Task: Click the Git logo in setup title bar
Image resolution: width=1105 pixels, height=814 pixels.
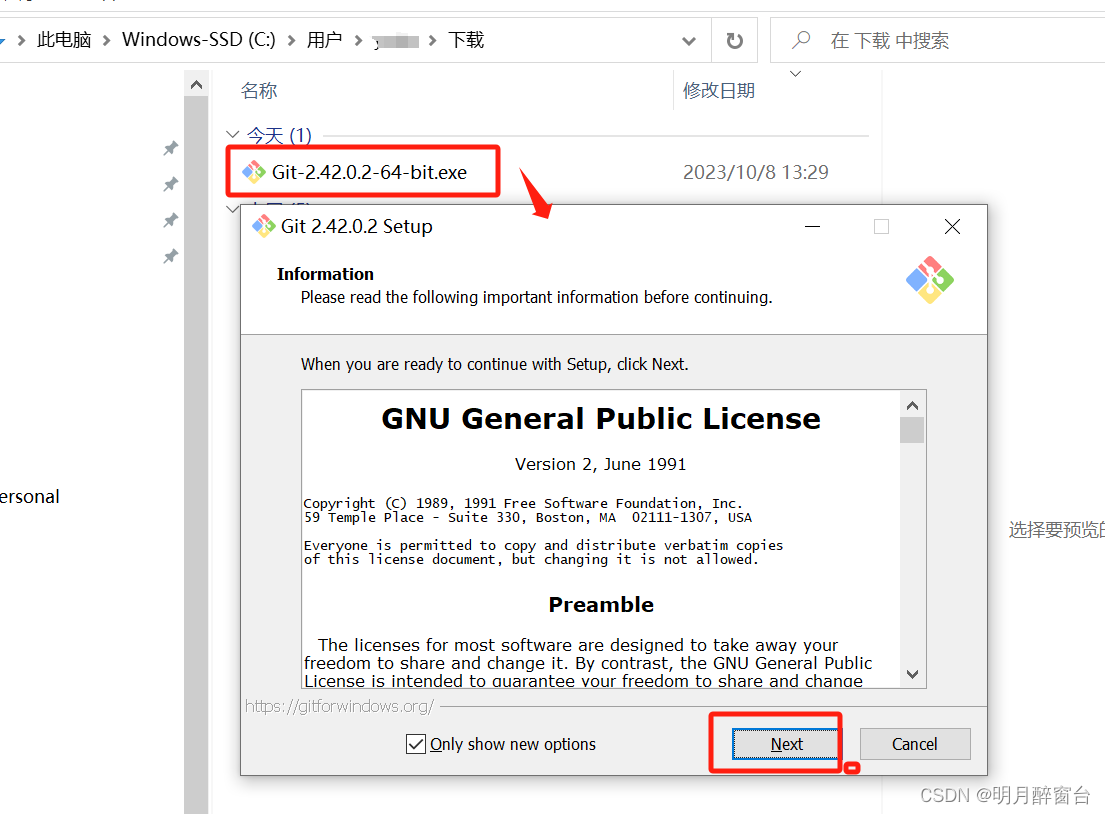Action: click(x=264, y=226)
